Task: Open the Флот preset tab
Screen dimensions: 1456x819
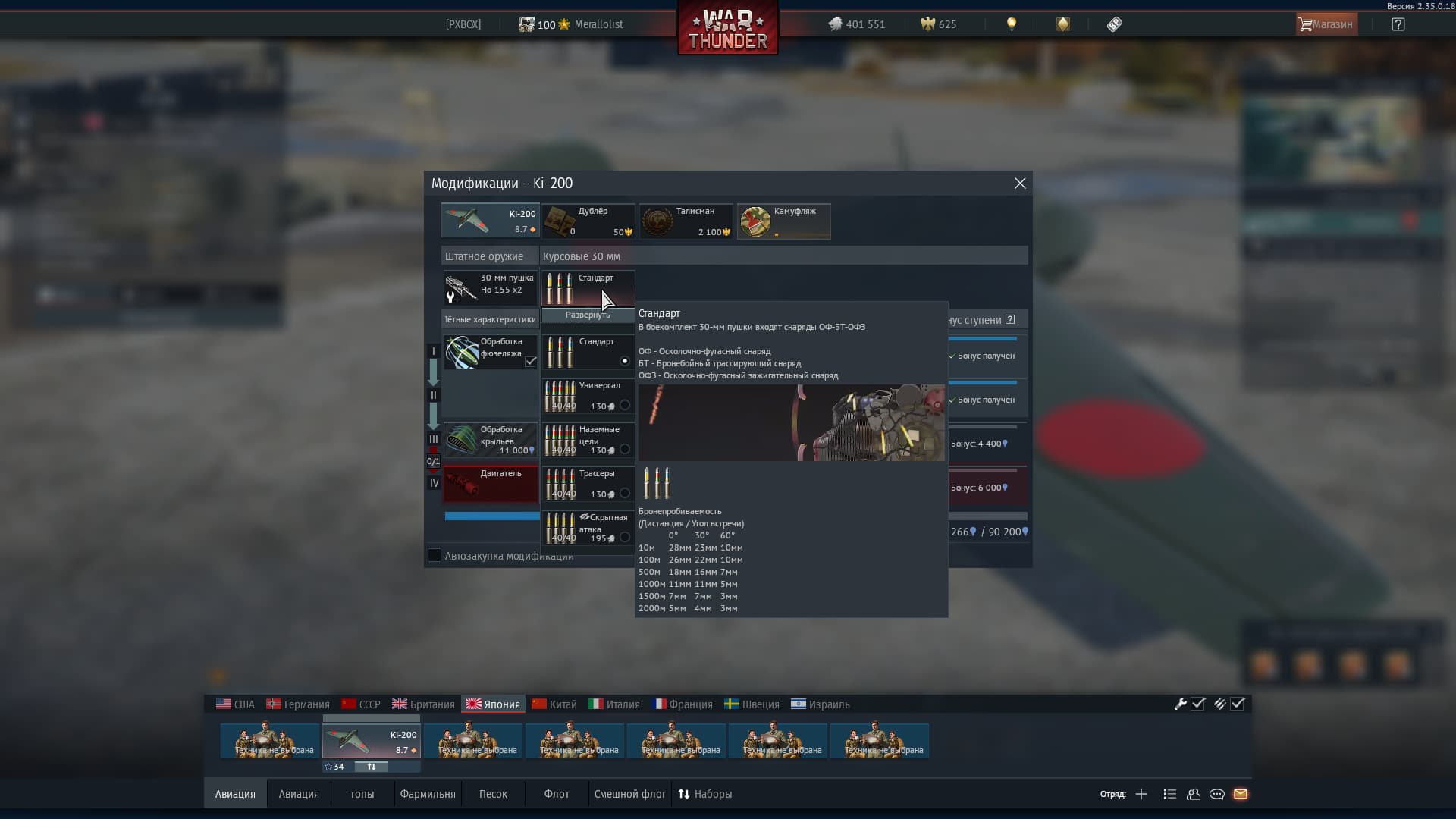Action: (x=557, y=794)
